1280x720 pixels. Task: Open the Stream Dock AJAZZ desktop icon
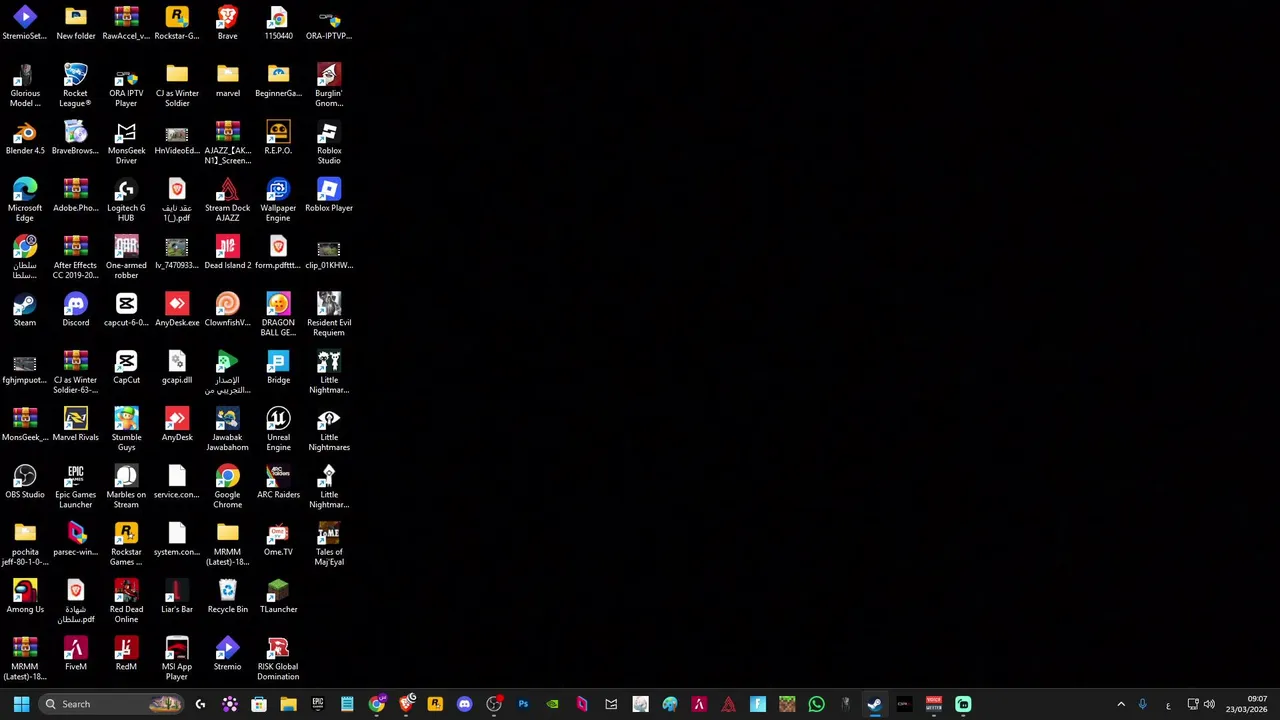pos(227,200)
